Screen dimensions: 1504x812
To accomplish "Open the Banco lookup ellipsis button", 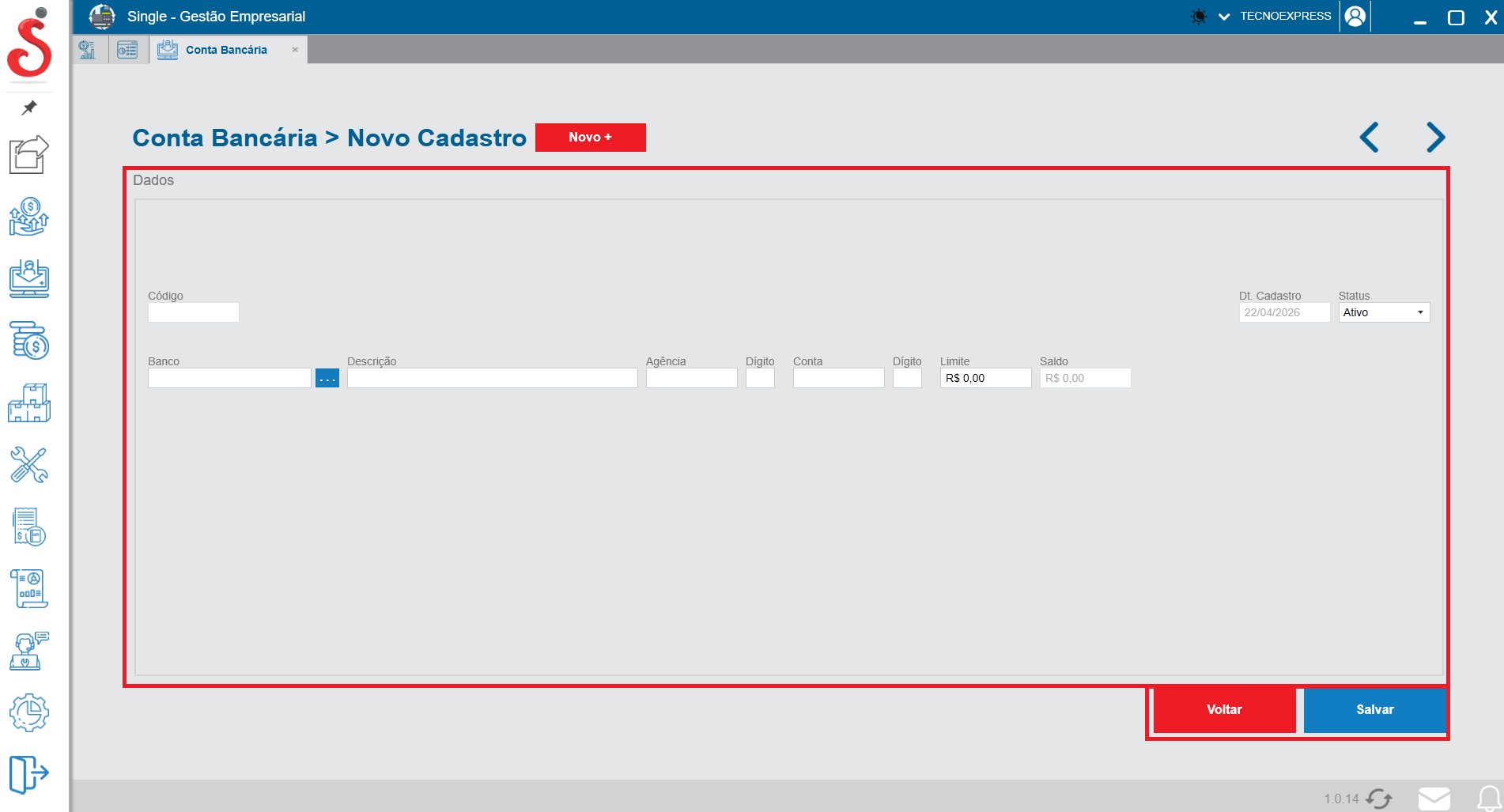I will [327, 379].
